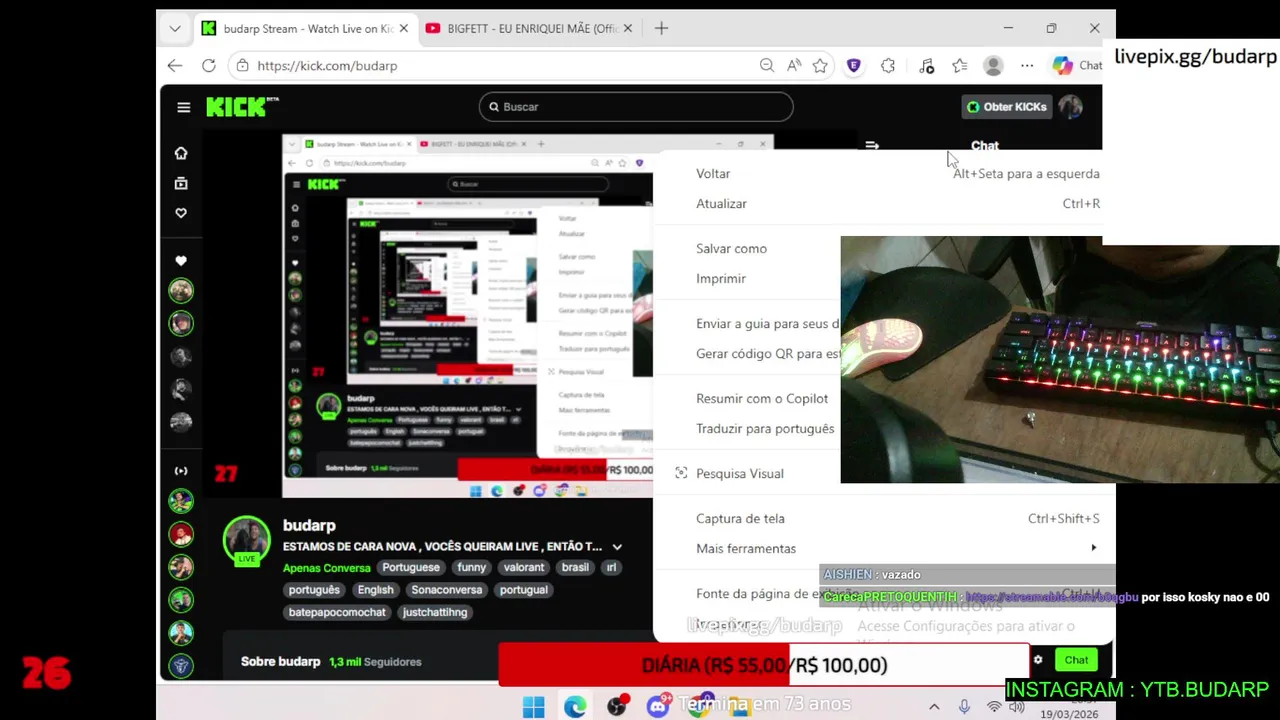
Task: Open chat settings gear icon
Action: (1038, 660)
